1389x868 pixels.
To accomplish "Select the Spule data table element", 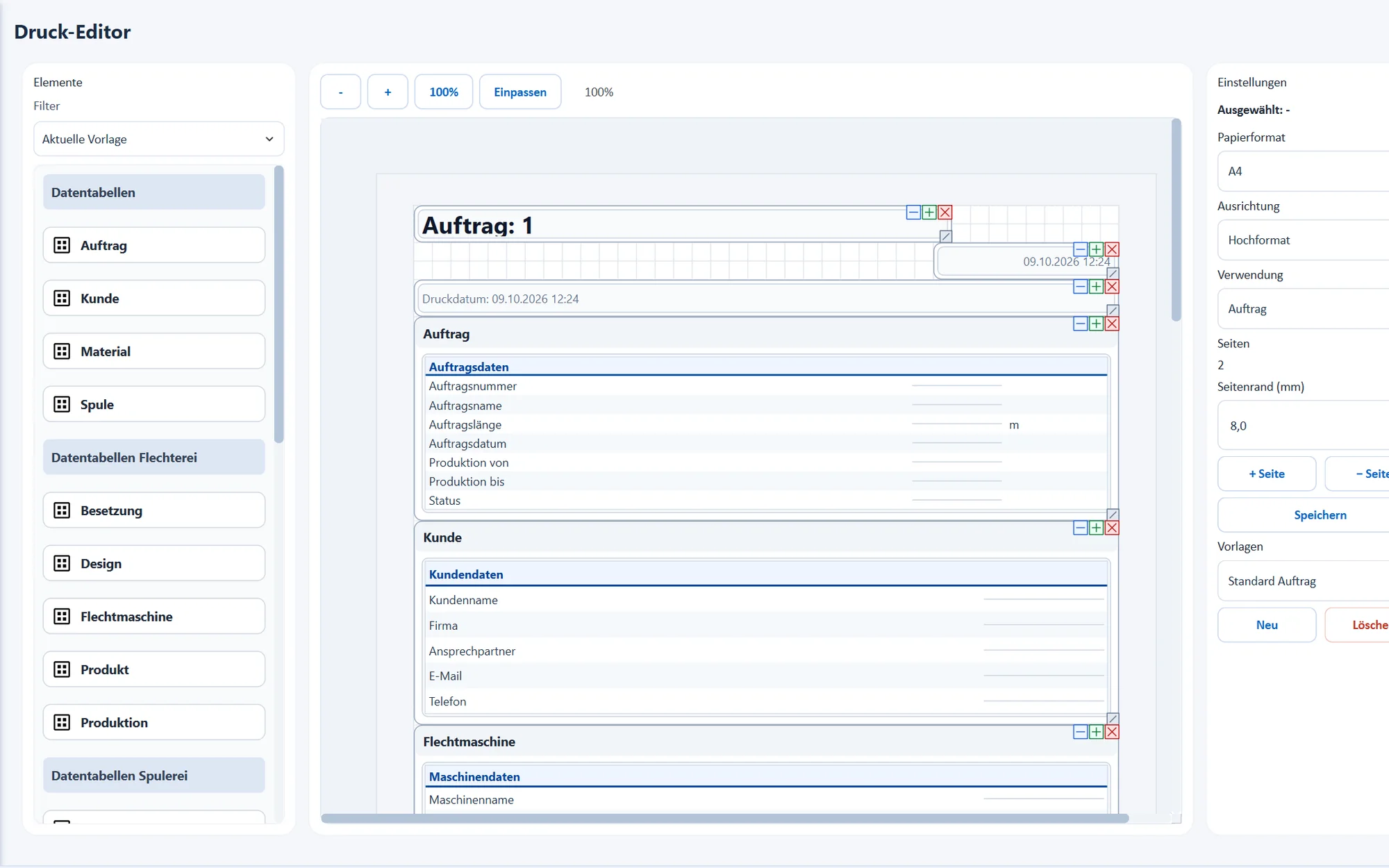I will [153, 404].
